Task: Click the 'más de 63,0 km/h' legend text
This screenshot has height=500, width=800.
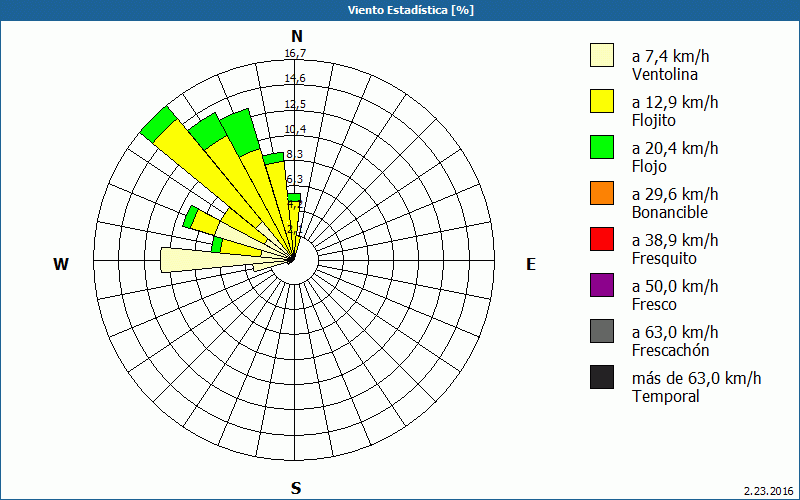Action: (x=696, y=378)
